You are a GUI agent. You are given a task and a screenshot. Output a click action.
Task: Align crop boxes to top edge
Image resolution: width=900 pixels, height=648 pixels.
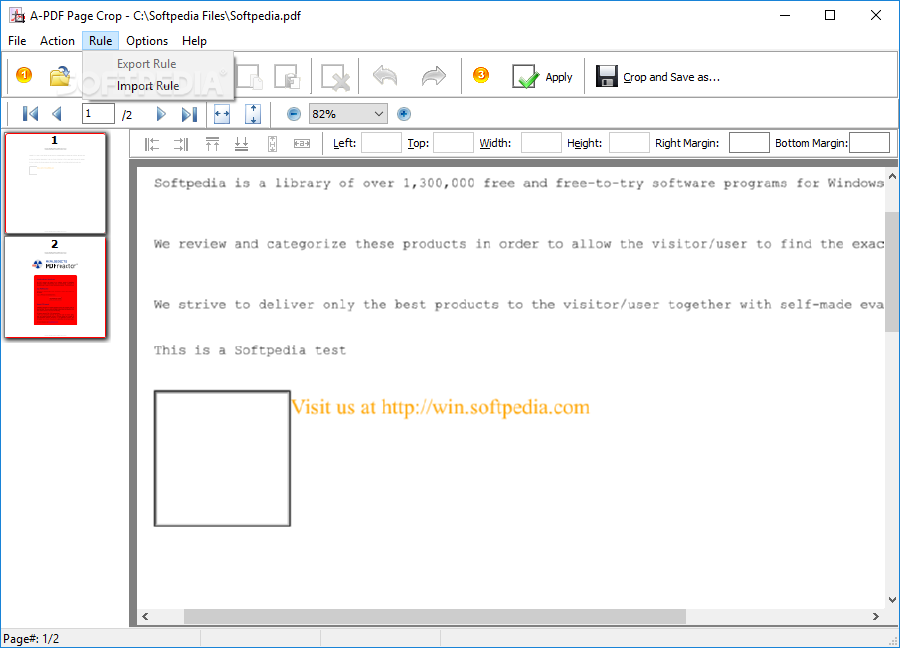pos(212,144)
